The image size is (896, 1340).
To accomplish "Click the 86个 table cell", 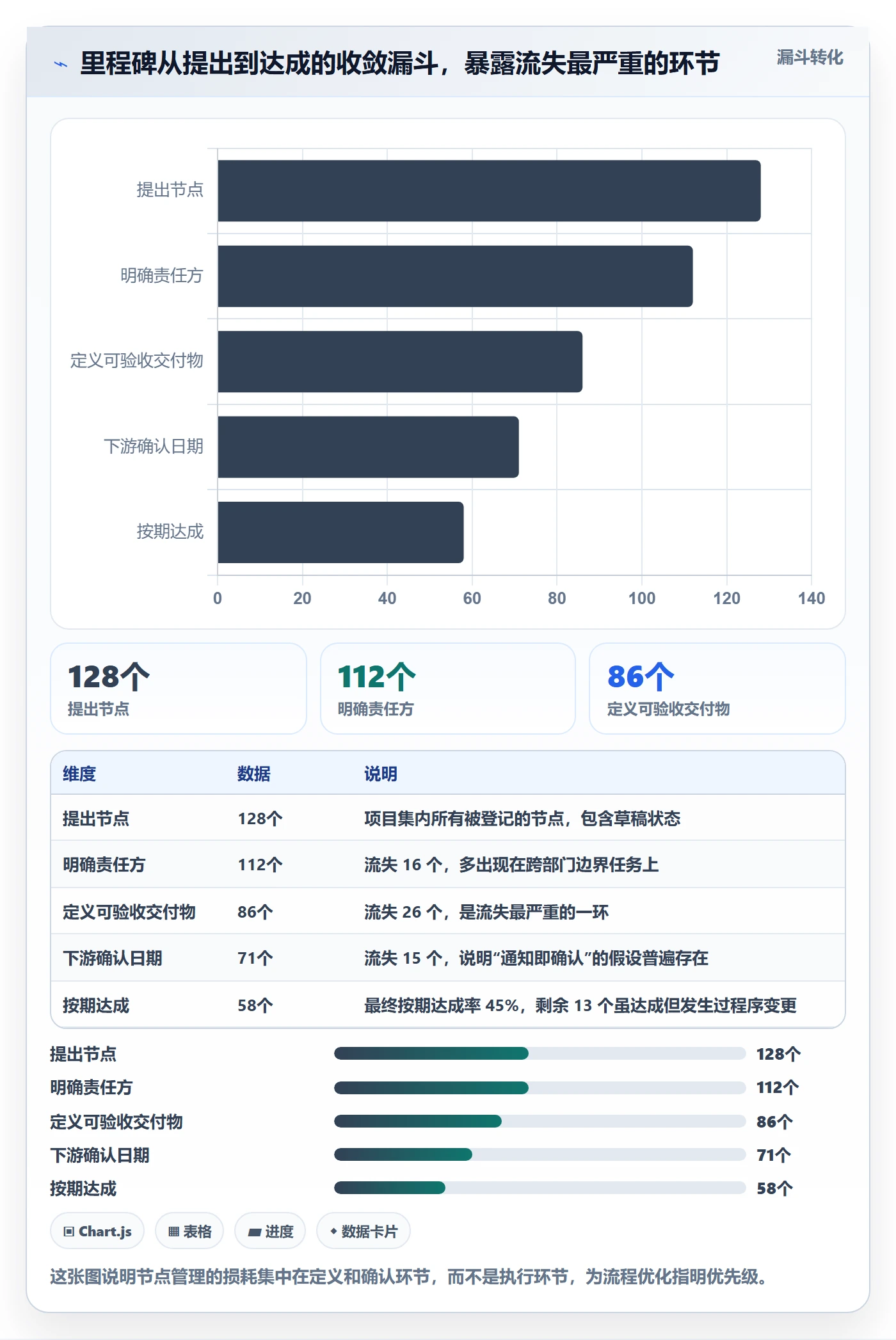I will pyautogui.click(x=255, y=912).
